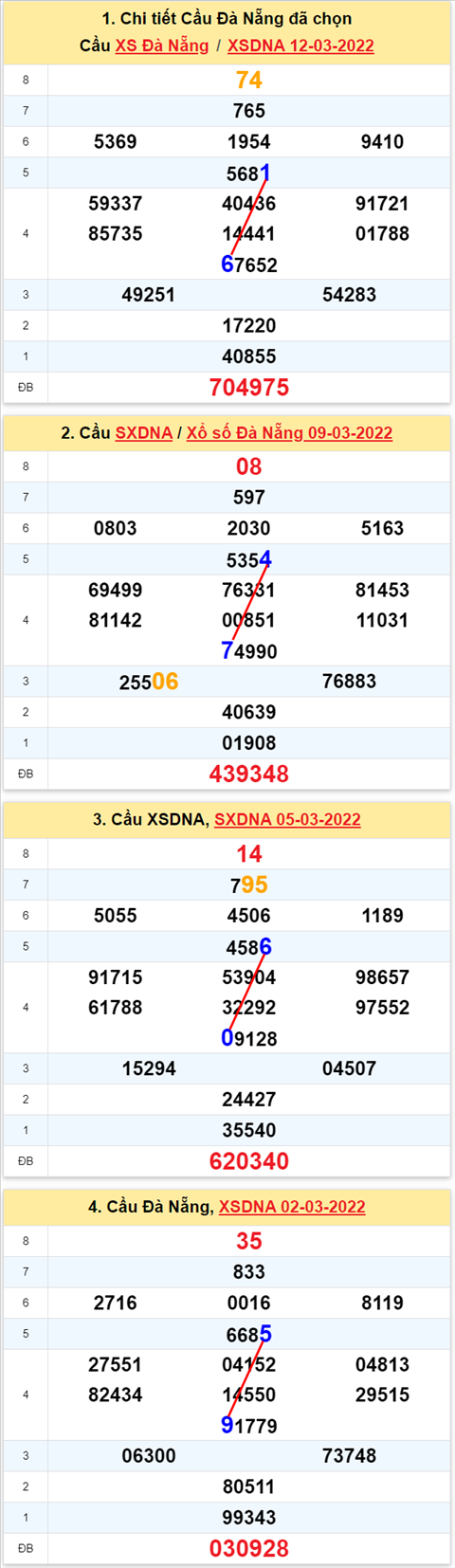Viewport: 455px width, 1568px height.
Task: Select the special prize number 704975
Action: click(x=249, y=387)
